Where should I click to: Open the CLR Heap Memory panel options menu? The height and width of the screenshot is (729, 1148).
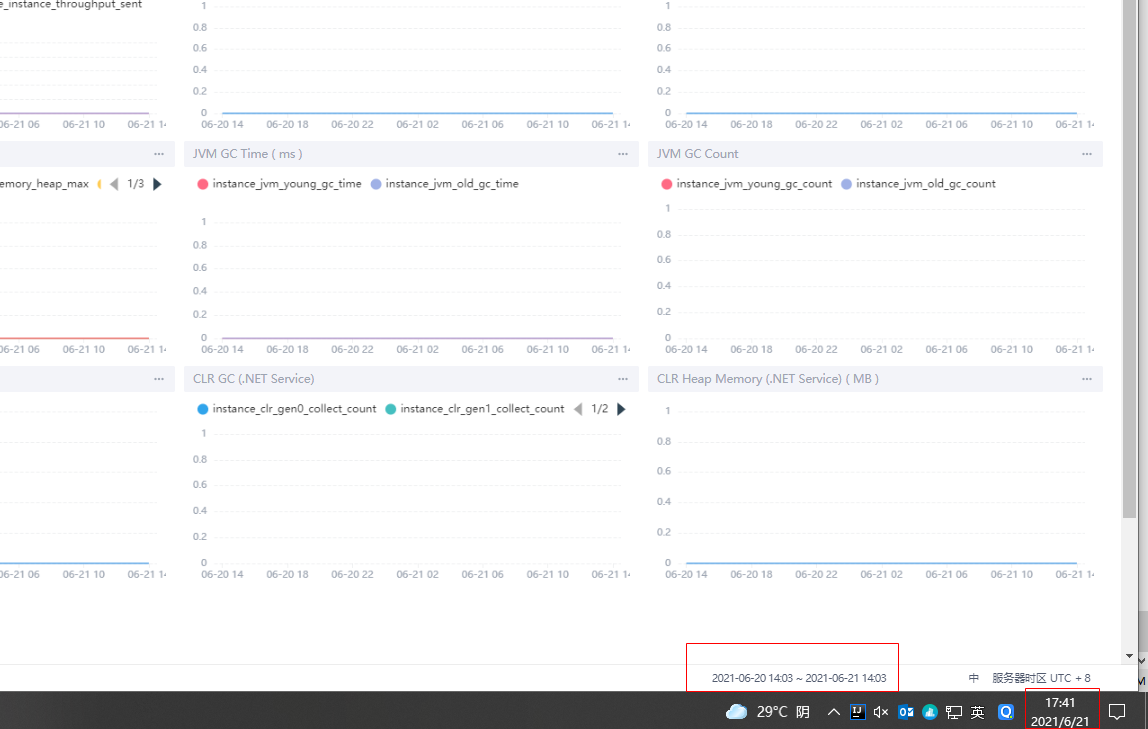coord(1086,378)
